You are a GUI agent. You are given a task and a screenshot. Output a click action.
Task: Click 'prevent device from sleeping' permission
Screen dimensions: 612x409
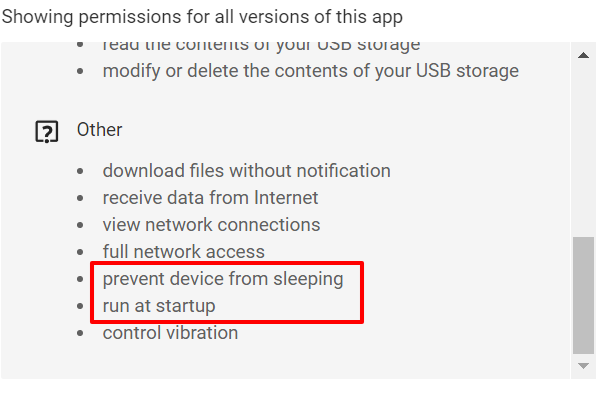pyautogui.click(x=222, y=279)
